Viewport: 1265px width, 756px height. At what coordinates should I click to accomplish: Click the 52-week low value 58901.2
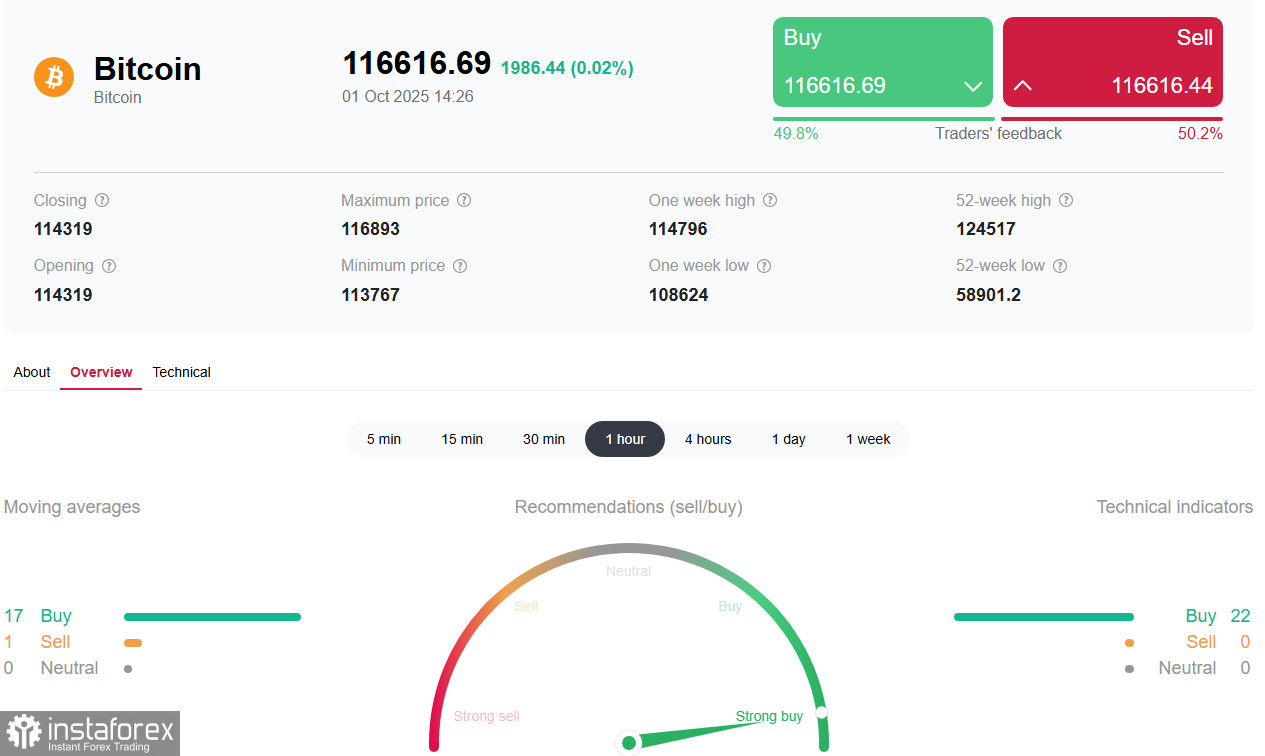click(988, 295)
